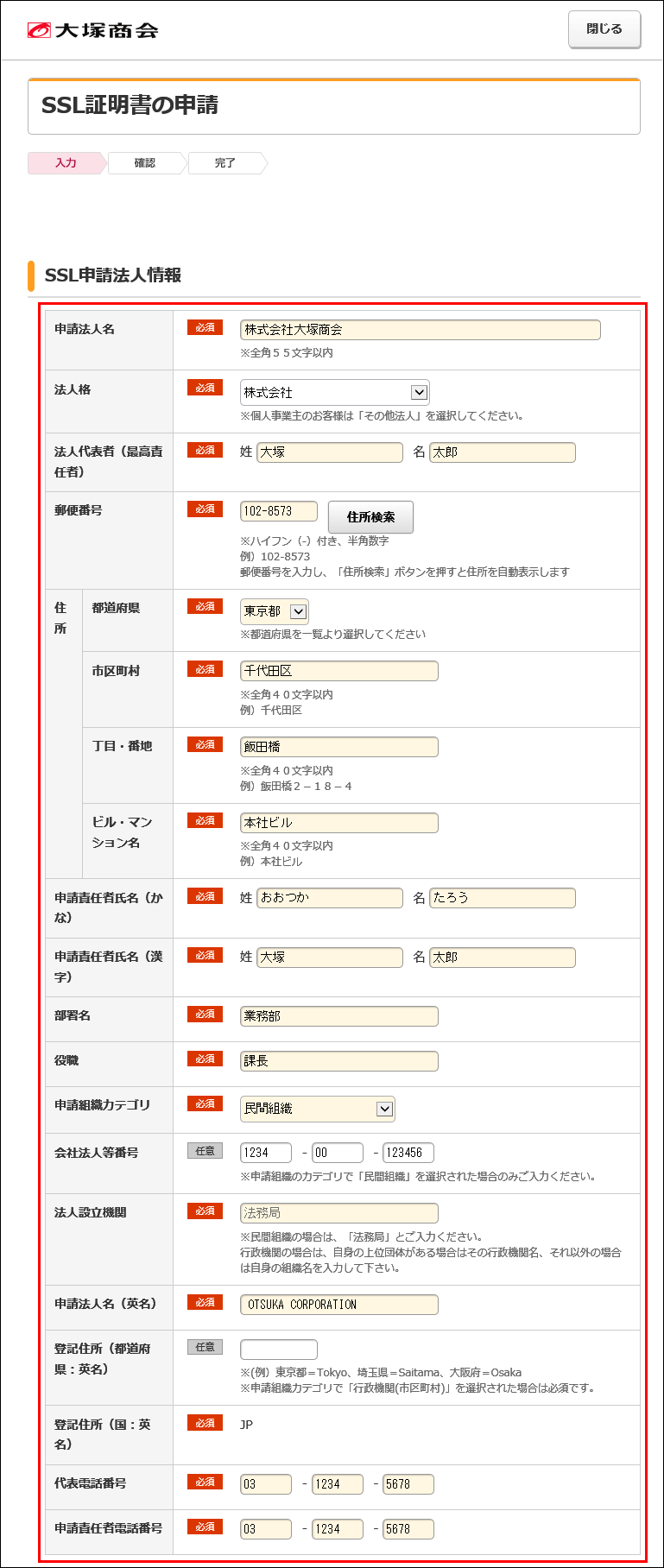Click the 大塚商会 logo
This screenshot has width=664, height=1568.
92,30
